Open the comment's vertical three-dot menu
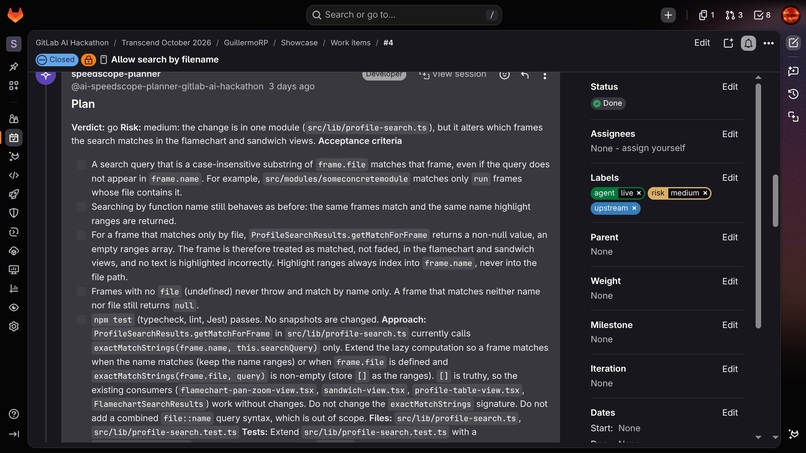Viewport: 806px width, 453px height. 545,75
